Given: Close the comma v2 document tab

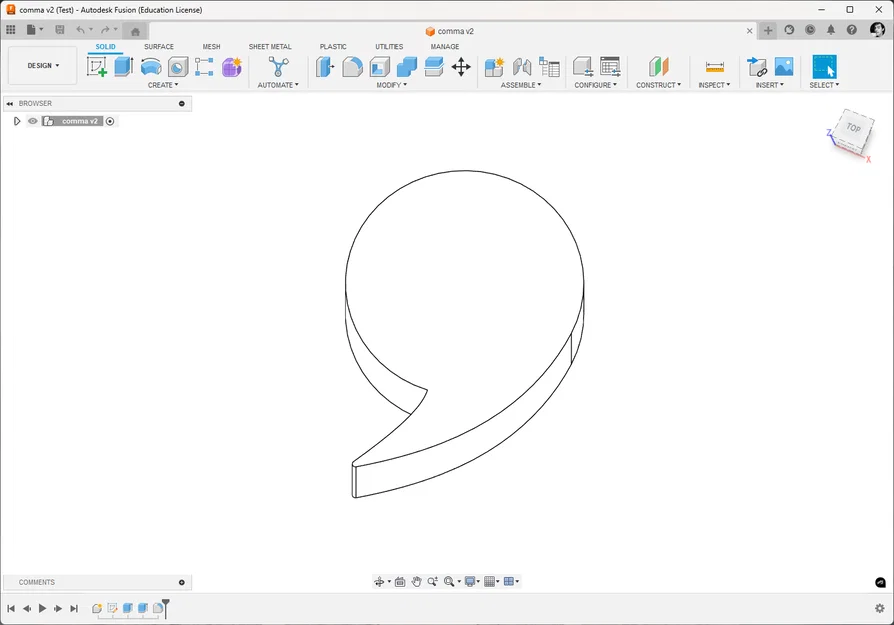Looking at the screenshot, I should point(750,31).
